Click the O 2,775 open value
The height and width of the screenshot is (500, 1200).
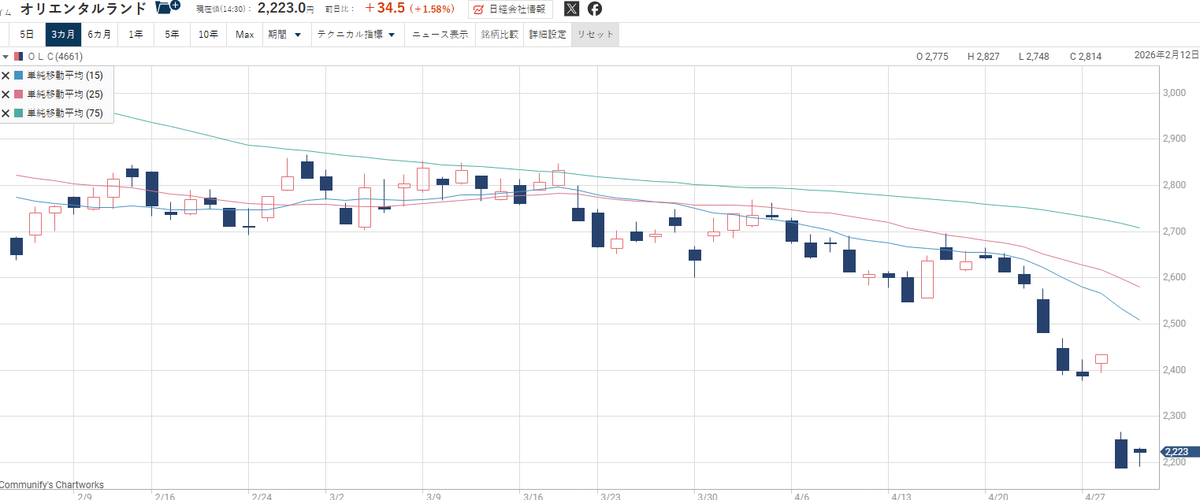click(933, 57)
